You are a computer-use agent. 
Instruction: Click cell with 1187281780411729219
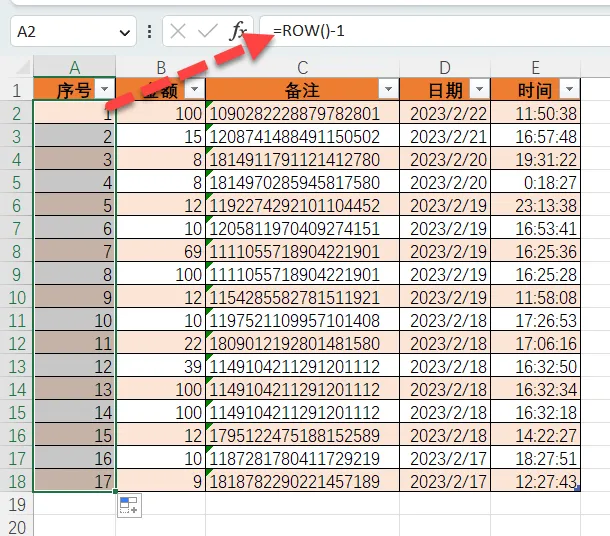[303, 458]
